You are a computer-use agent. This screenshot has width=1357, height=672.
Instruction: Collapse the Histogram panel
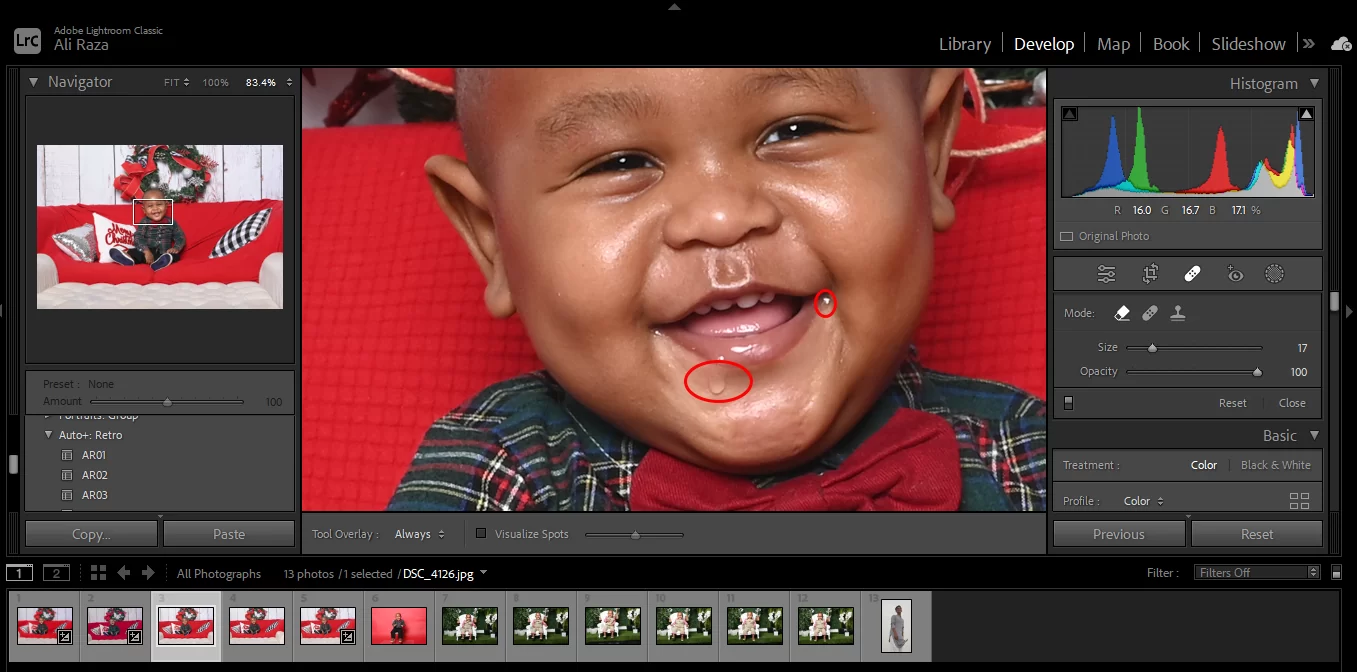(x=1314, y=84)
